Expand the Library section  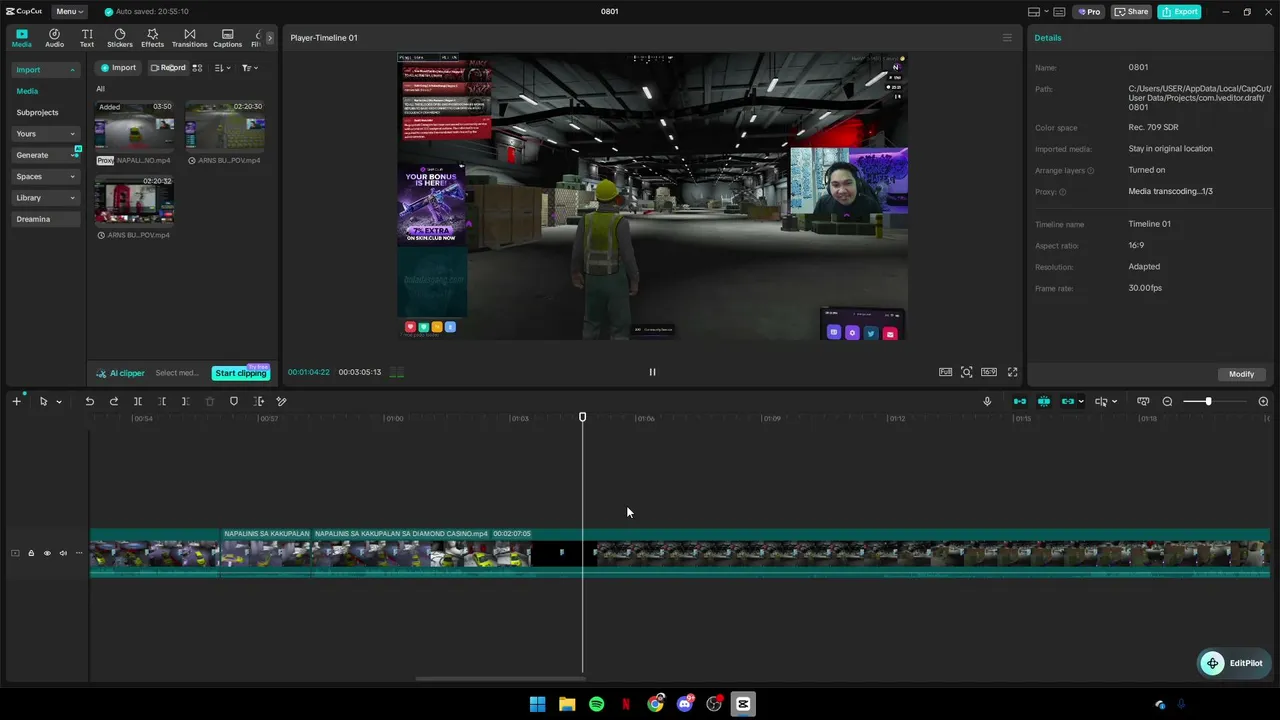pyautogui.click(x=72, y=198)
